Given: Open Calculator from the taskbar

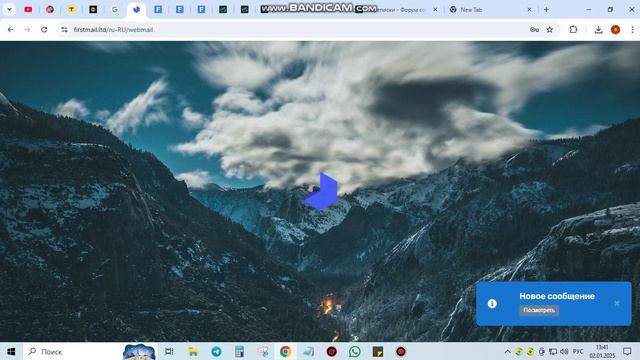Looking at the screenshot, I should click(x=239, y=351).
